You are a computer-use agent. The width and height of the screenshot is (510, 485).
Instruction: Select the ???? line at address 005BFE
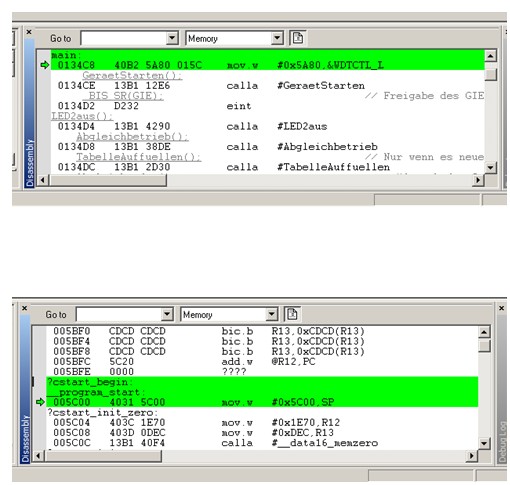point(262,372)
